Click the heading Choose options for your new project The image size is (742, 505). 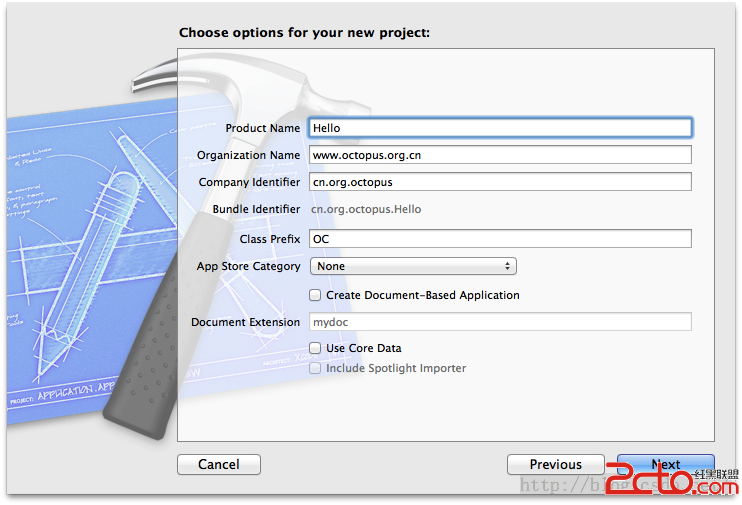304,33
